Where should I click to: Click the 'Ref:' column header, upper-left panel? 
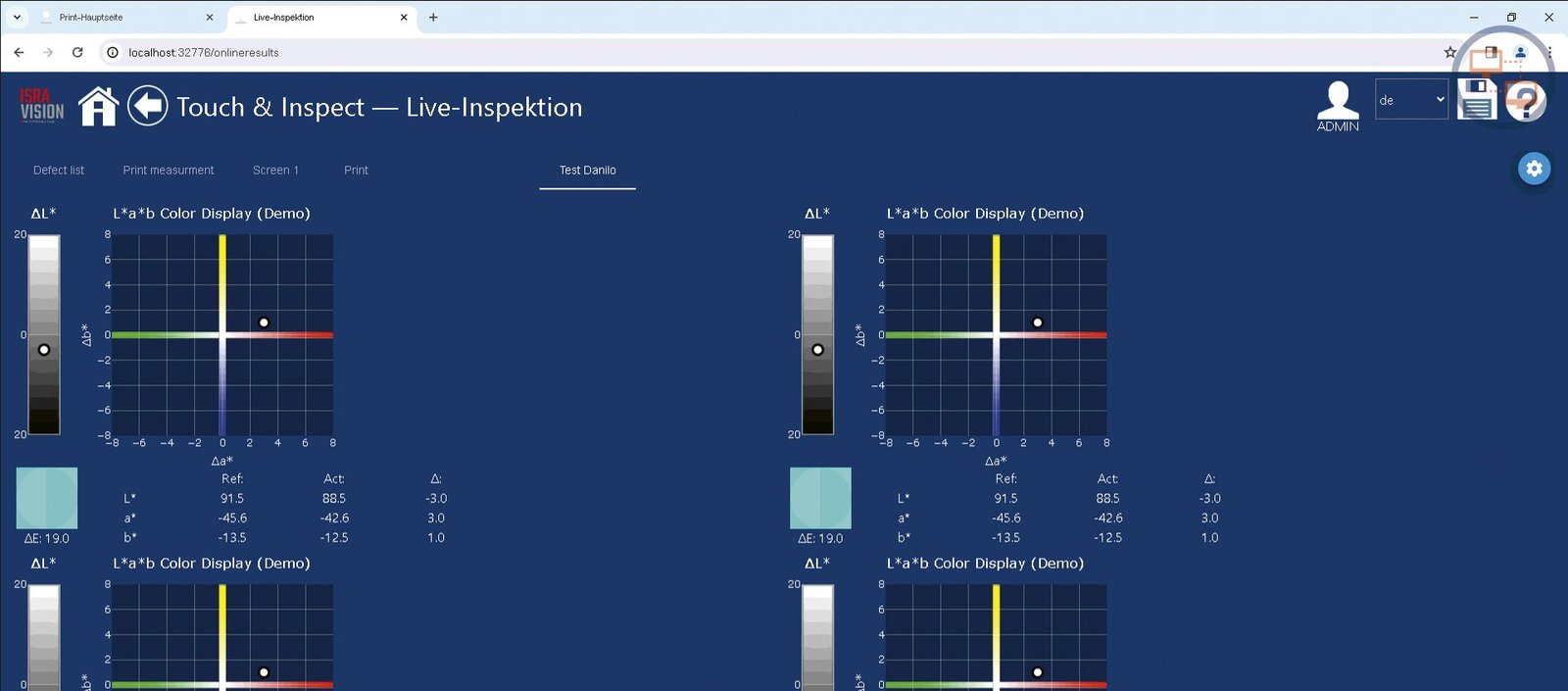(x=232, y=479)
